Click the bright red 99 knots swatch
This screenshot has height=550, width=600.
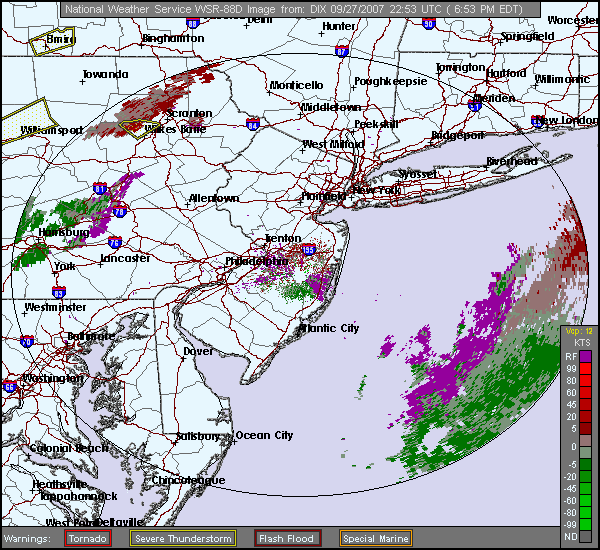coord(585,369)
